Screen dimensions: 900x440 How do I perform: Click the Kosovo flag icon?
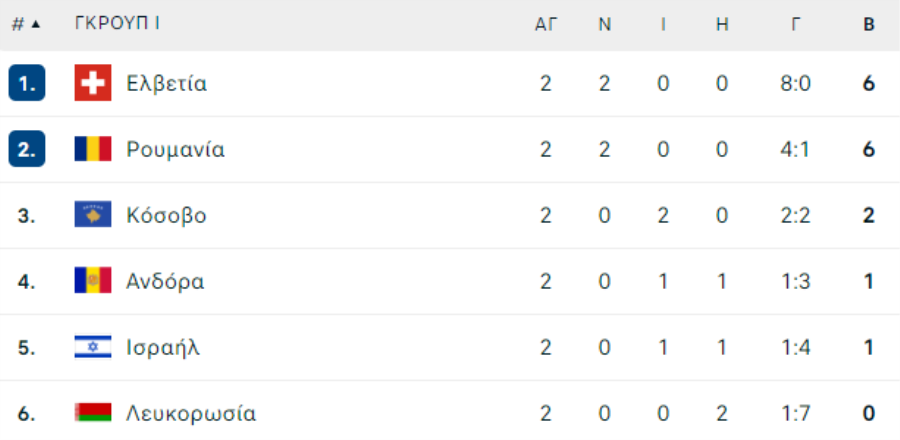(92, 215)
